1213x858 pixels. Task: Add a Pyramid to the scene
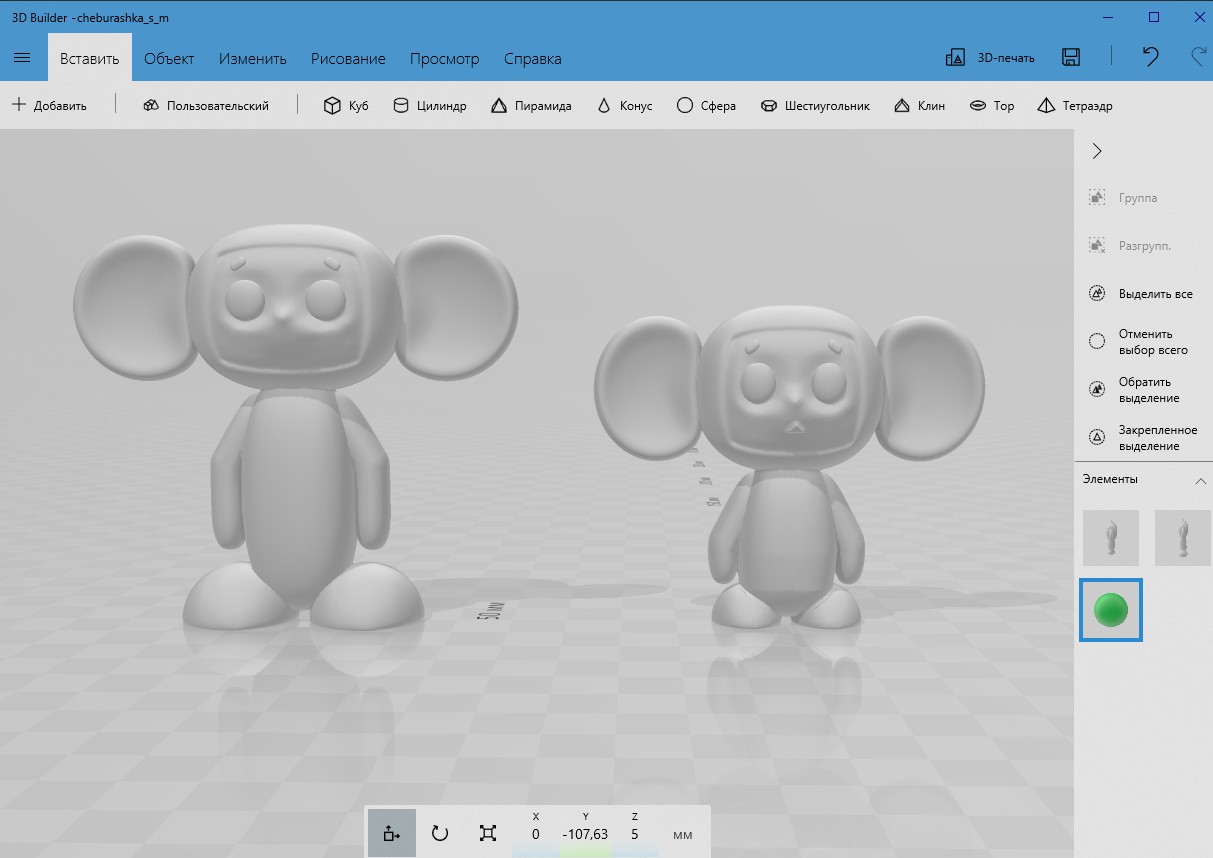[531, 106]
